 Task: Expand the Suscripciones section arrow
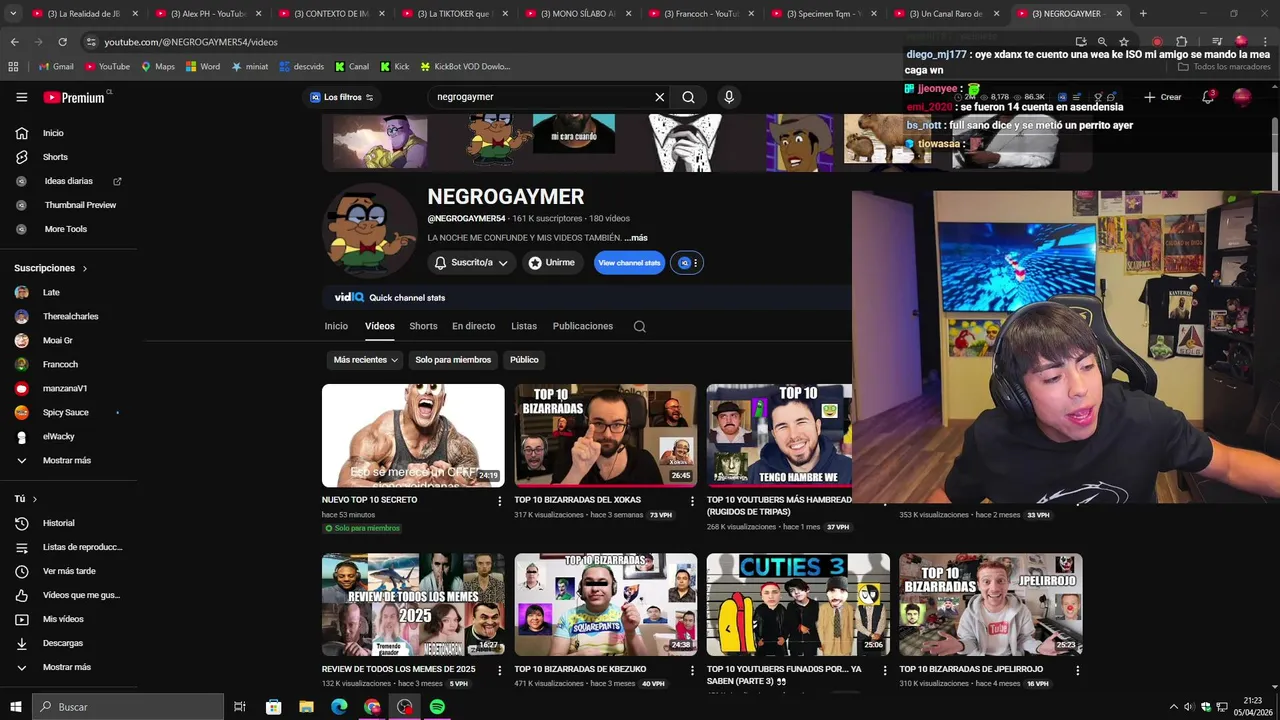85,268
